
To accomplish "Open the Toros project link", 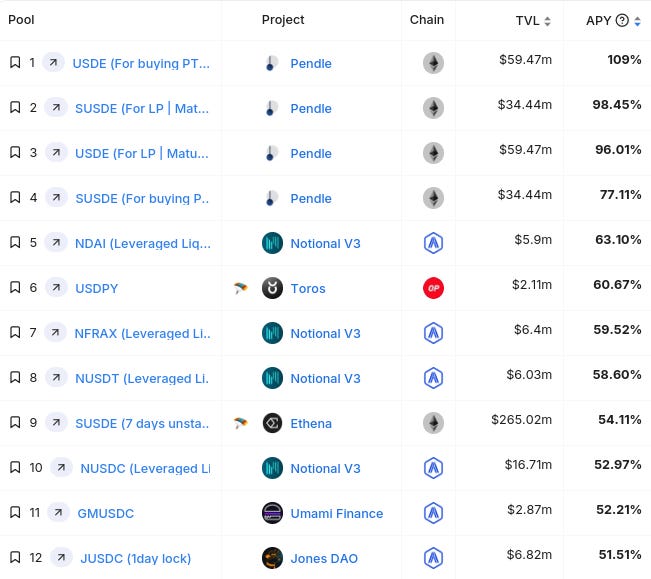I will click(x=308, y=288).
